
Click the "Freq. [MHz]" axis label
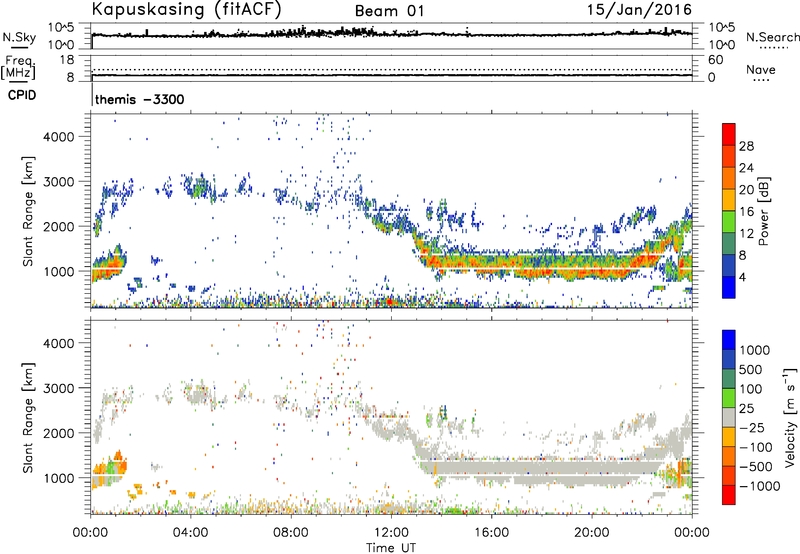pyautogui.click(x=18, y=67)
